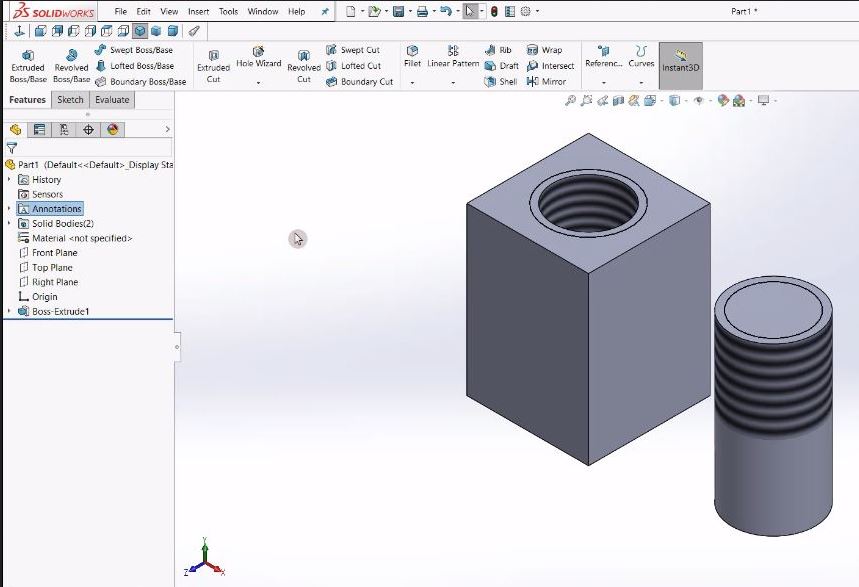Click the Revolved Cut tool

[303, 66]
